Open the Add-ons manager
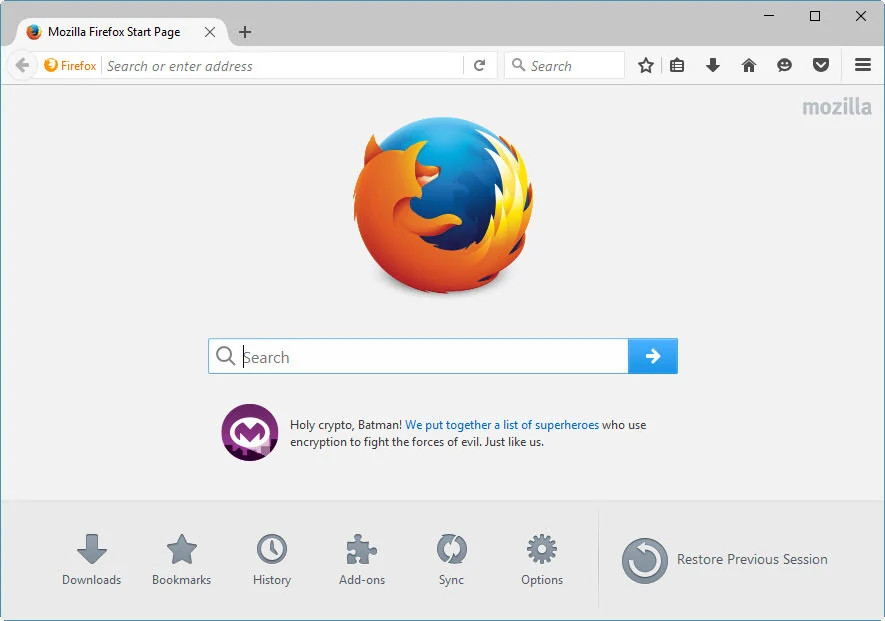Viewport: 885px width, 621px height. [x=361, y=558]
